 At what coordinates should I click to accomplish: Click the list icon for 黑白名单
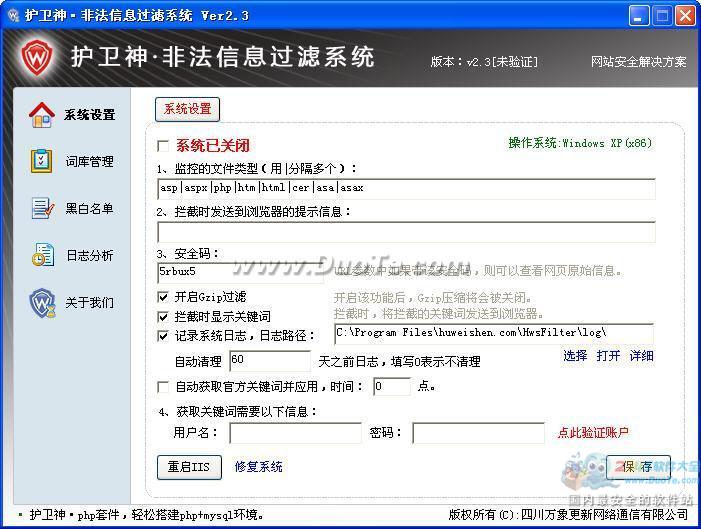point(42,208)
